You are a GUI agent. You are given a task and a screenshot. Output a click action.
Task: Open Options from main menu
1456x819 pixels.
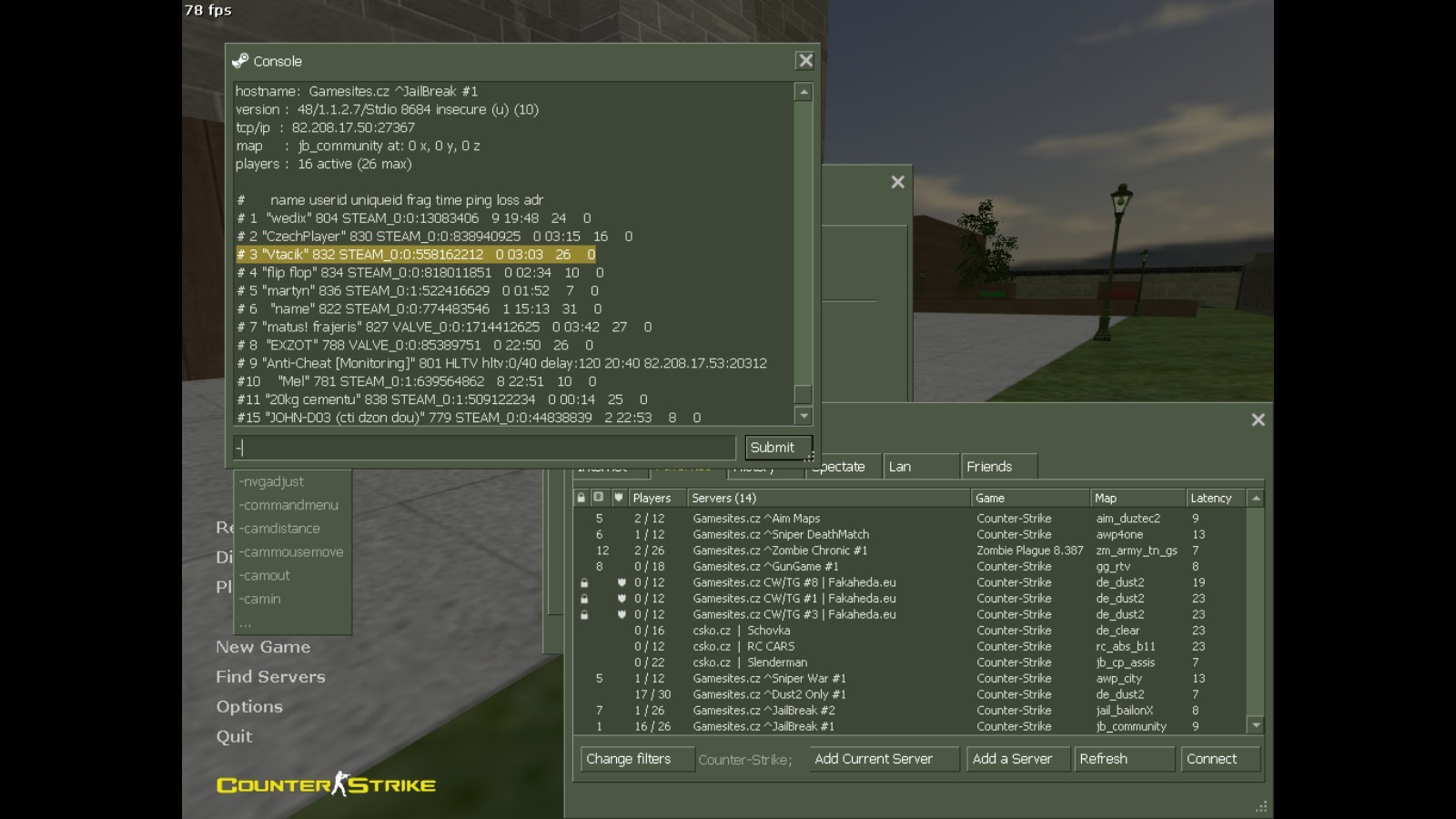point(249,707)
